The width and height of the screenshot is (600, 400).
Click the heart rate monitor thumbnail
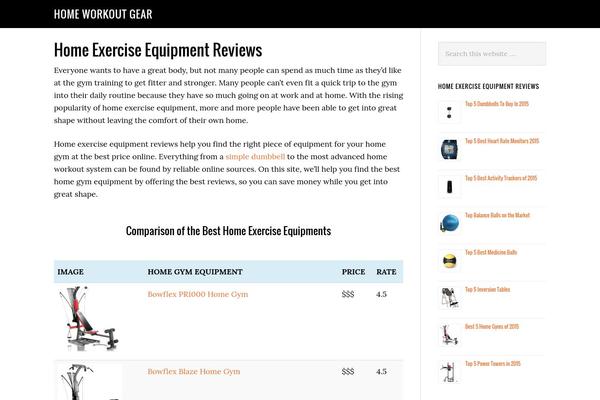449,149
